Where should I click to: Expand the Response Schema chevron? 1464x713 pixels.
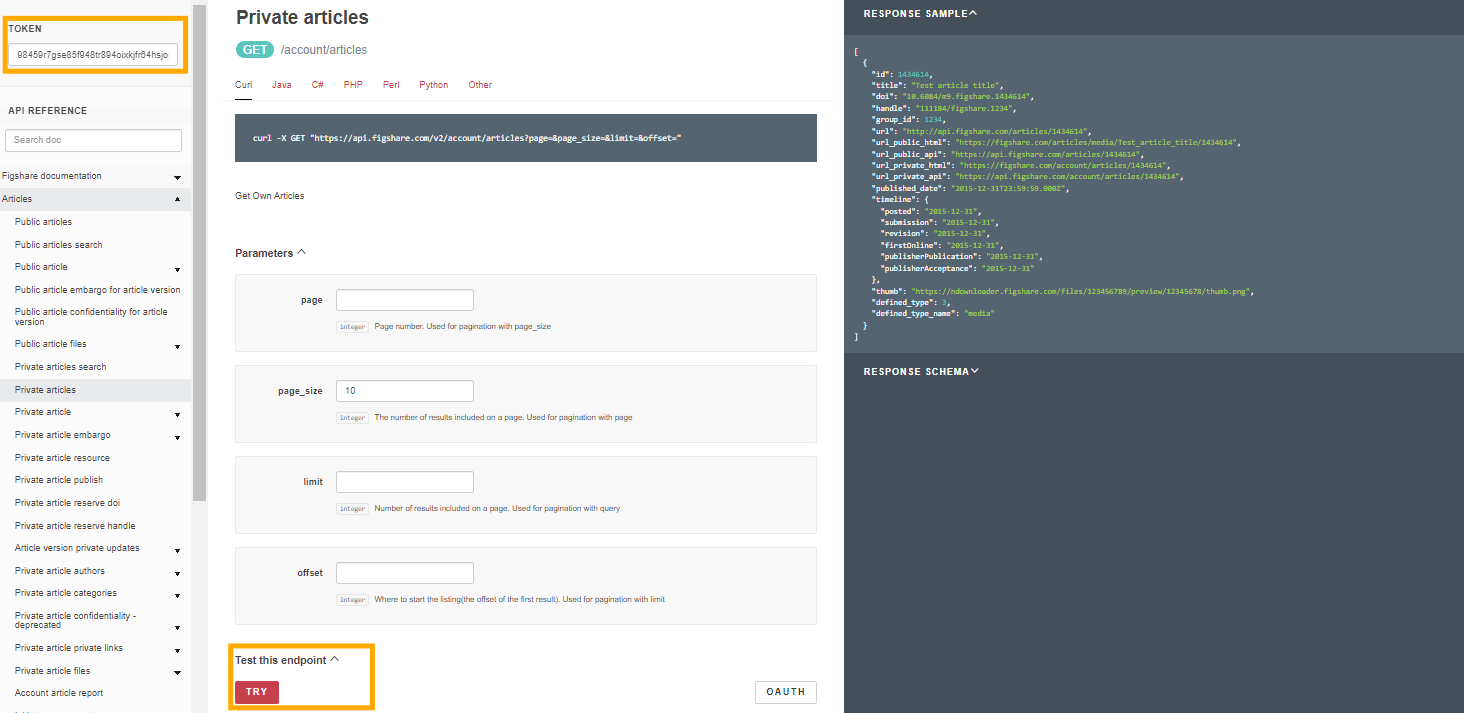[975, 371]
